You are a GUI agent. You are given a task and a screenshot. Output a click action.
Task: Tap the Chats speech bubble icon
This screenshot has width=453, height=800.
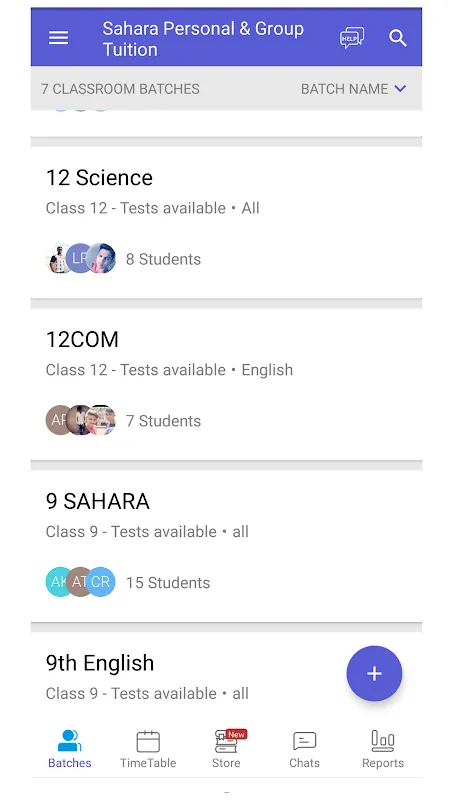coord(305,741)
